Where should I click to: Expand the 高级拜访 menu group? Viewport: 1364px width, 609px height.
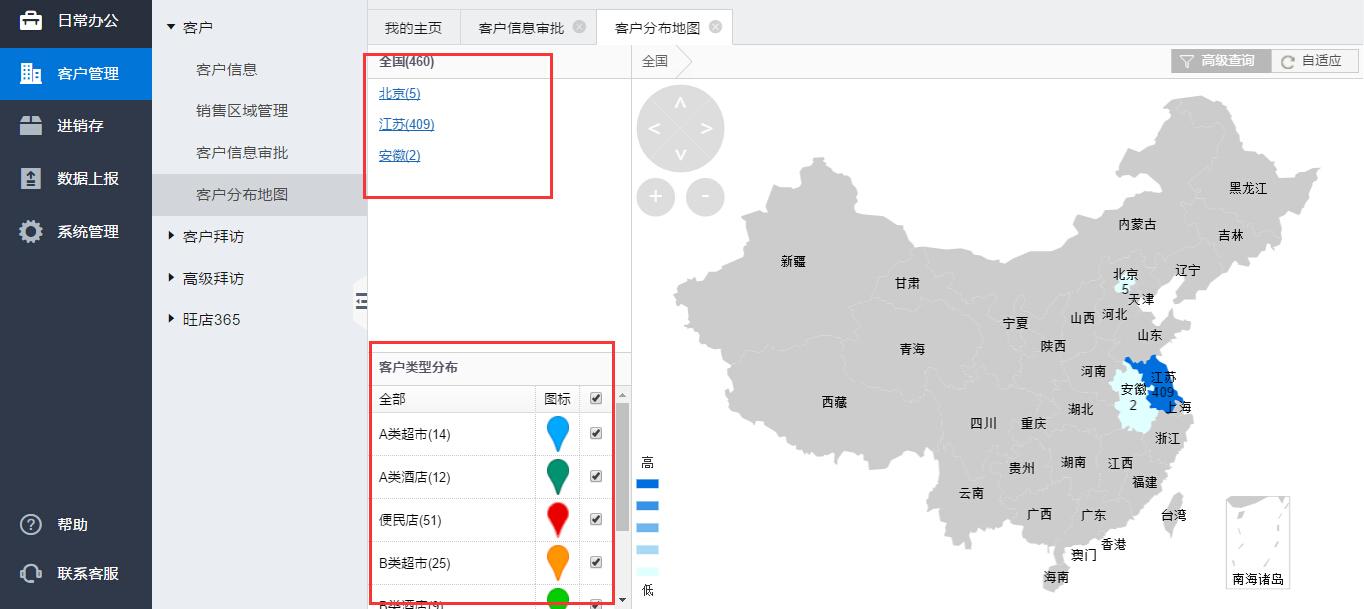coord(171,278)
